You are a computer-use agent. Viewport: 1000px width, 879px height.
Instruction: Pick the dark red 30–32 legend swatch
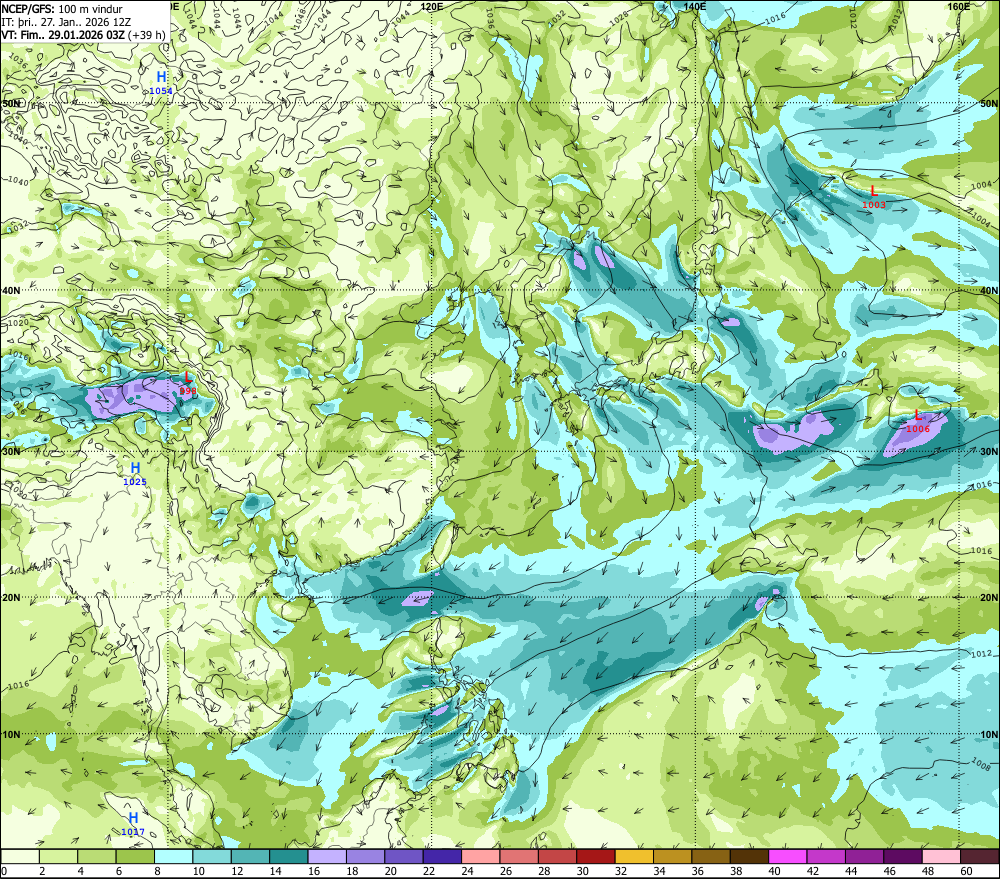pyautogui.click(x=596, y=856)
